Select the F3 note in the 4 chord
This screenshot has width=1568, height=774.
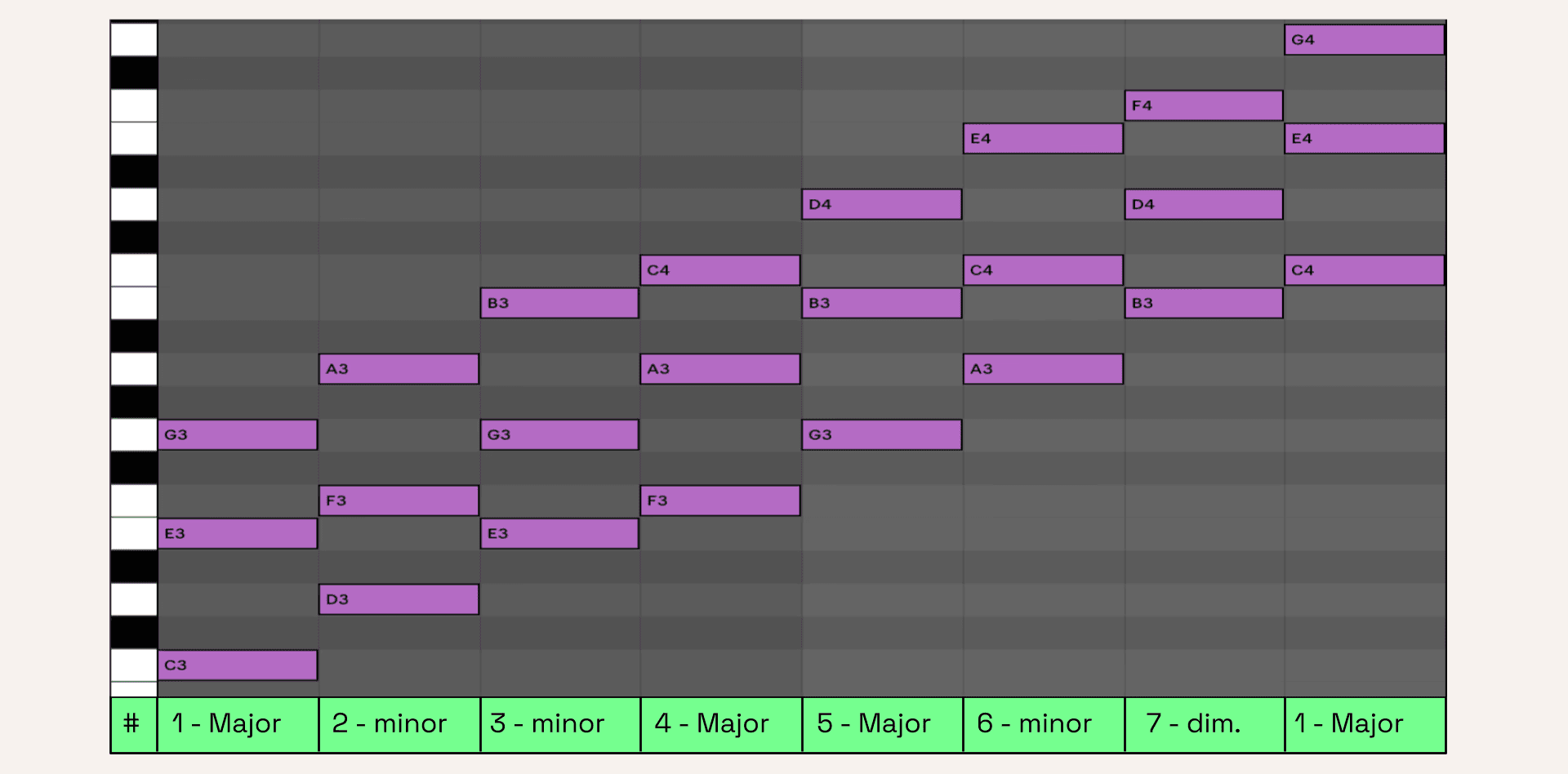pyautogui.click(x=720, y=500)
